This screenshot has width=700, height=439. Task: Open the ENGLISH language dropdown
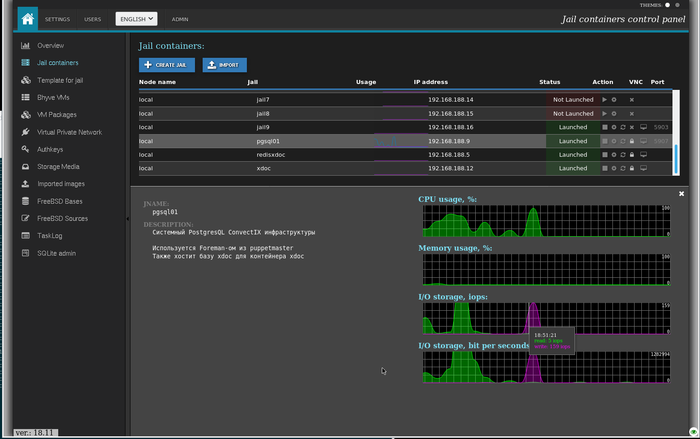coord(136,18)
